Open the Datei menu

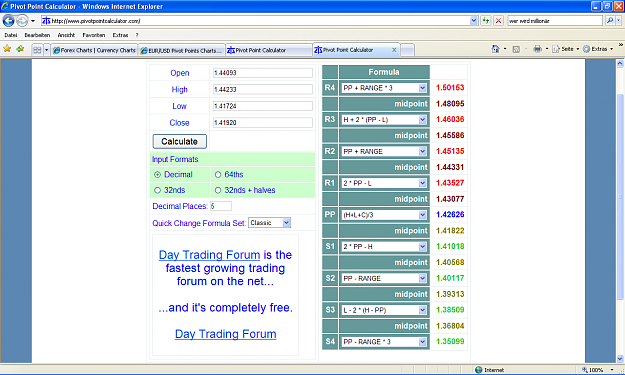[x=11, y=35]
